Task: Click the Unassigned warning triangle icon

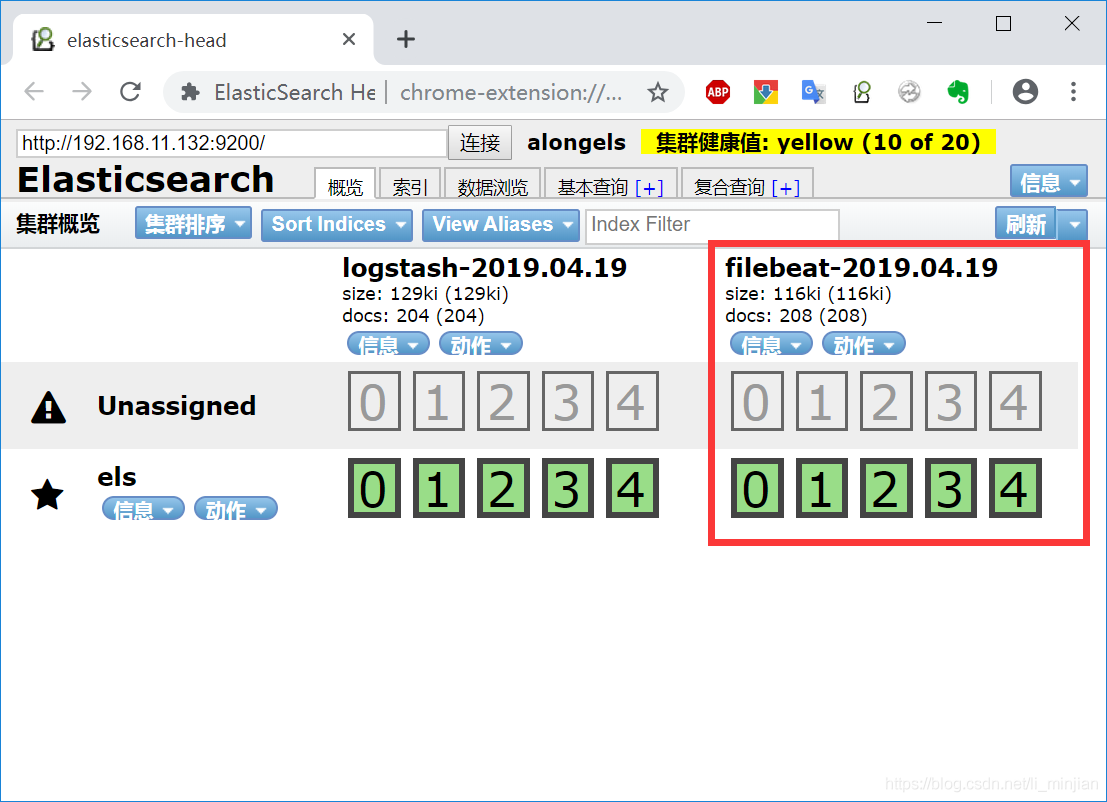Action: click(x=48, y=407)
